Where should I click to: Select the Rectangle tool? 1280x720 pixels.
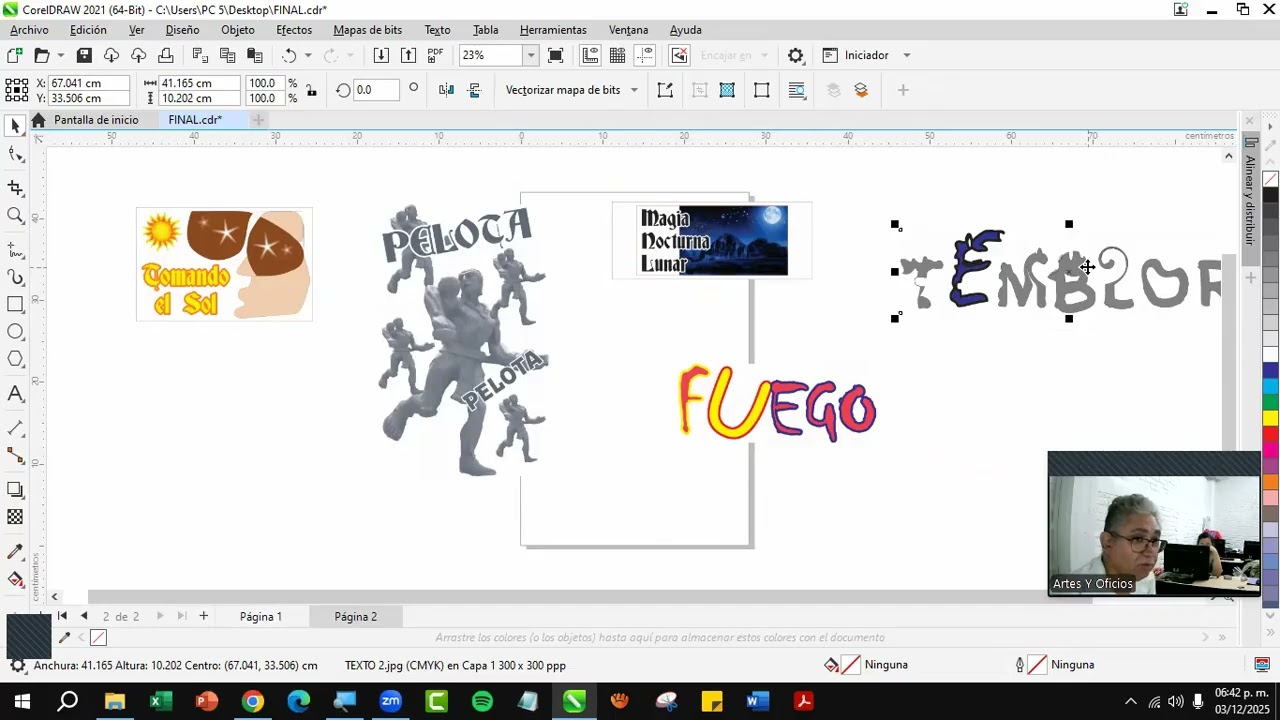coord(15,305)
